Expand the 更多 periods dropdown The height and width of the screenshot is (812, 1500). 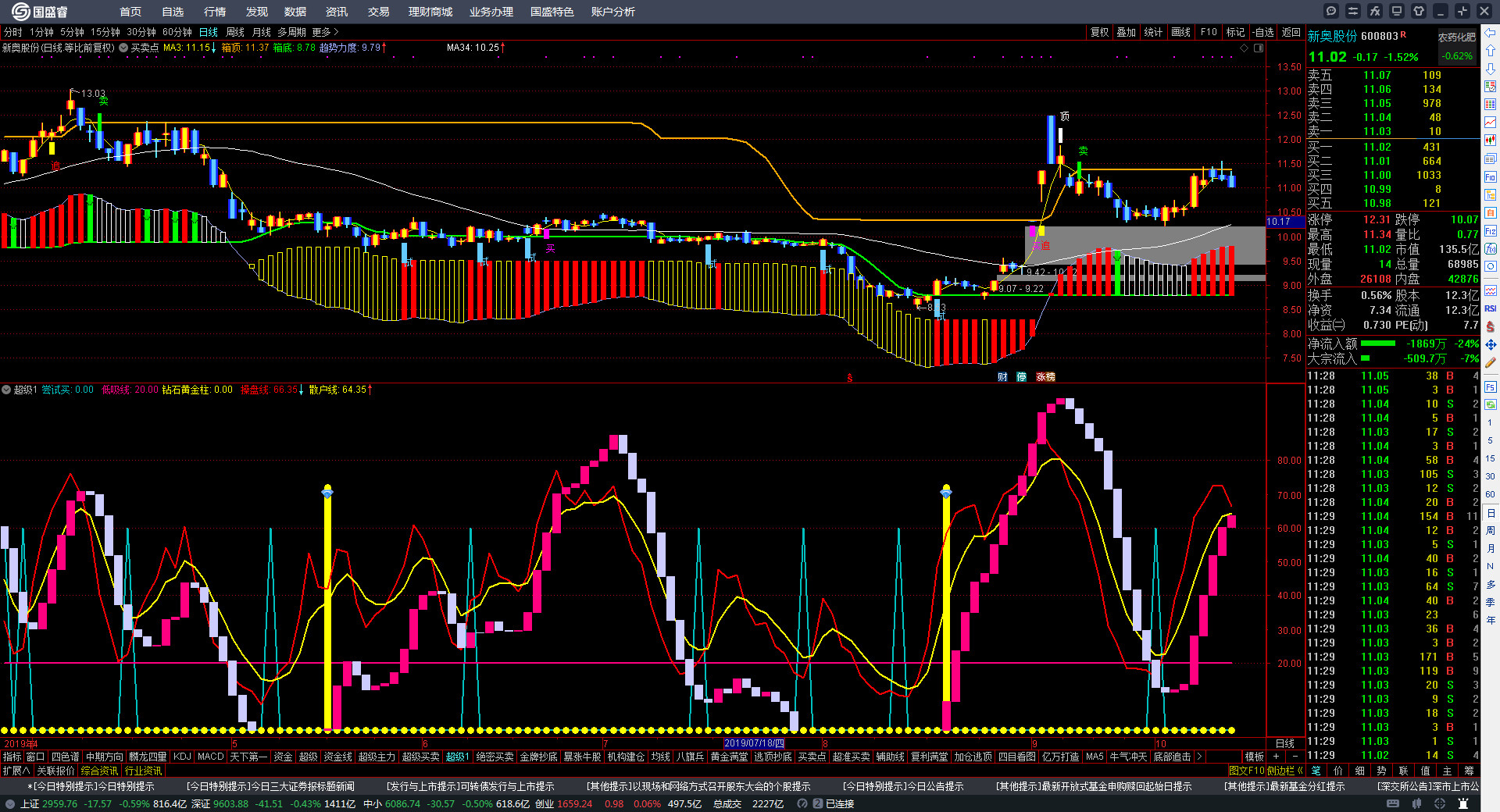[325, 32]
